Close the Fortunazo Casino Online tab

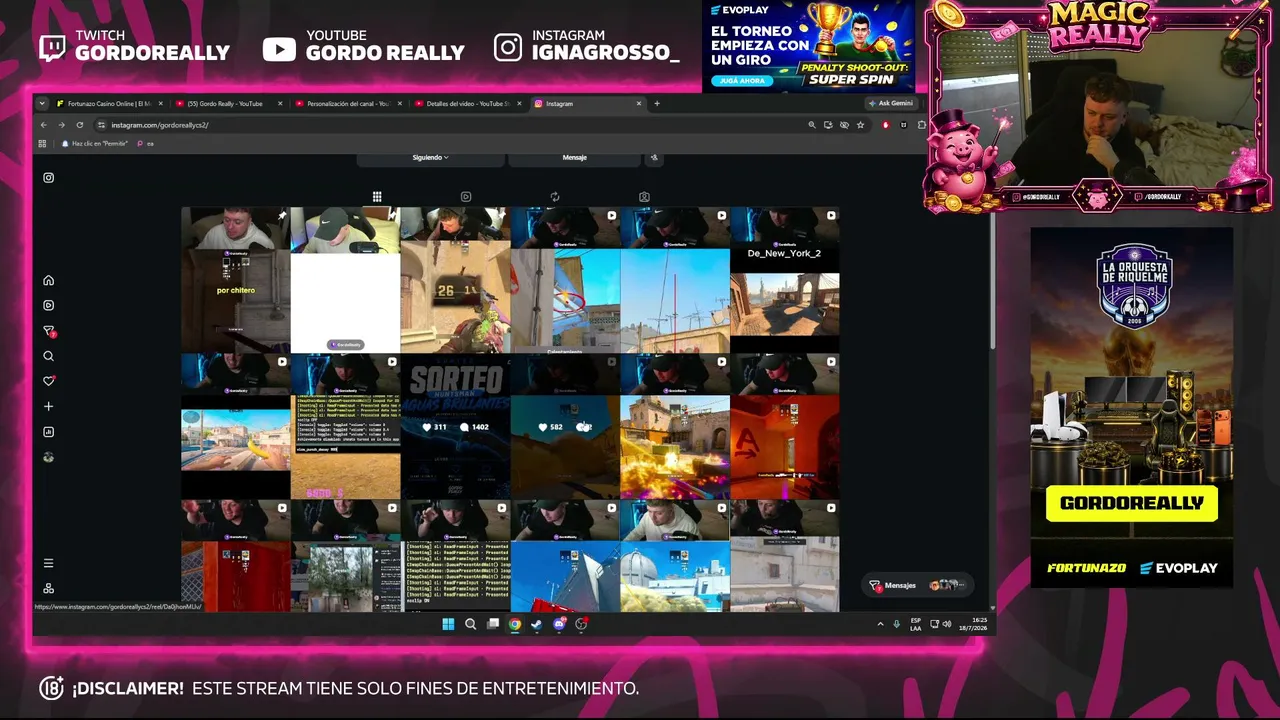point(161,103)
